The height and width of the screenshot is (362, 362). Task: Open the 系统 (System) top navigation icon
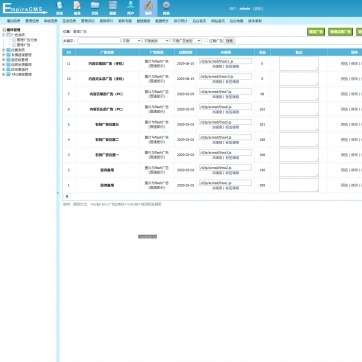pyautogui.click(x=59, y=8)
